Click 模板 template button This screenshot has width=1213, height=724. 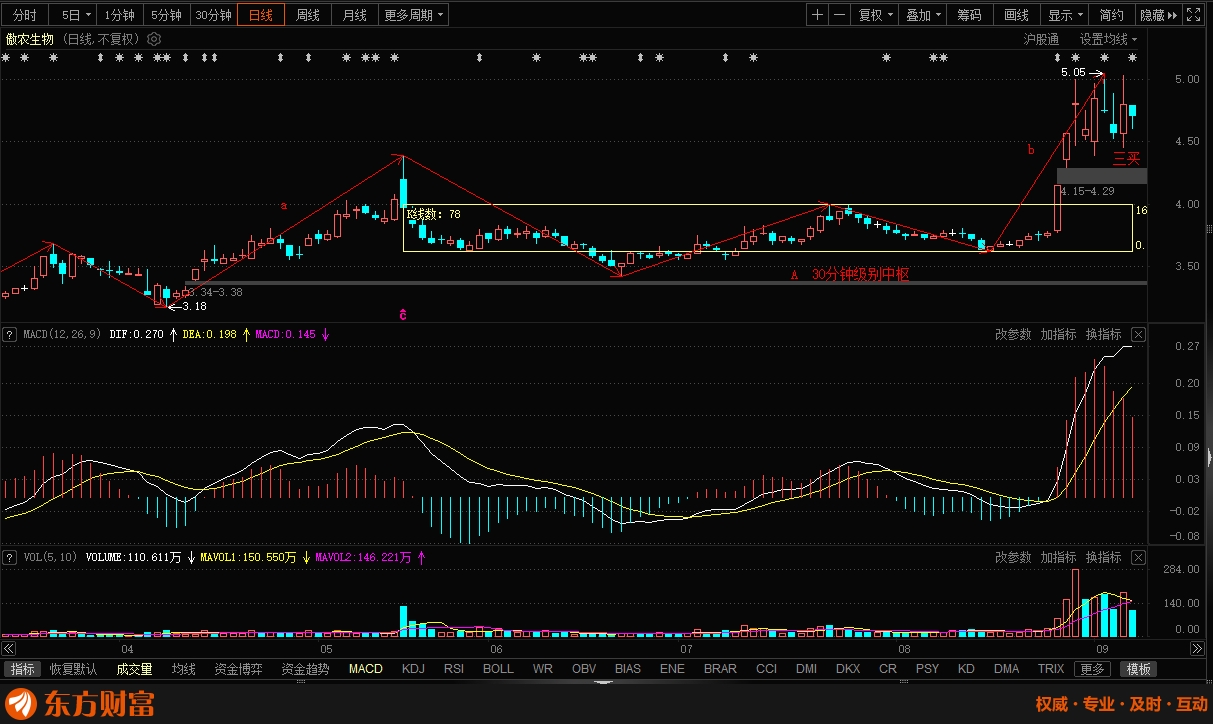(x=1138, y=669)
